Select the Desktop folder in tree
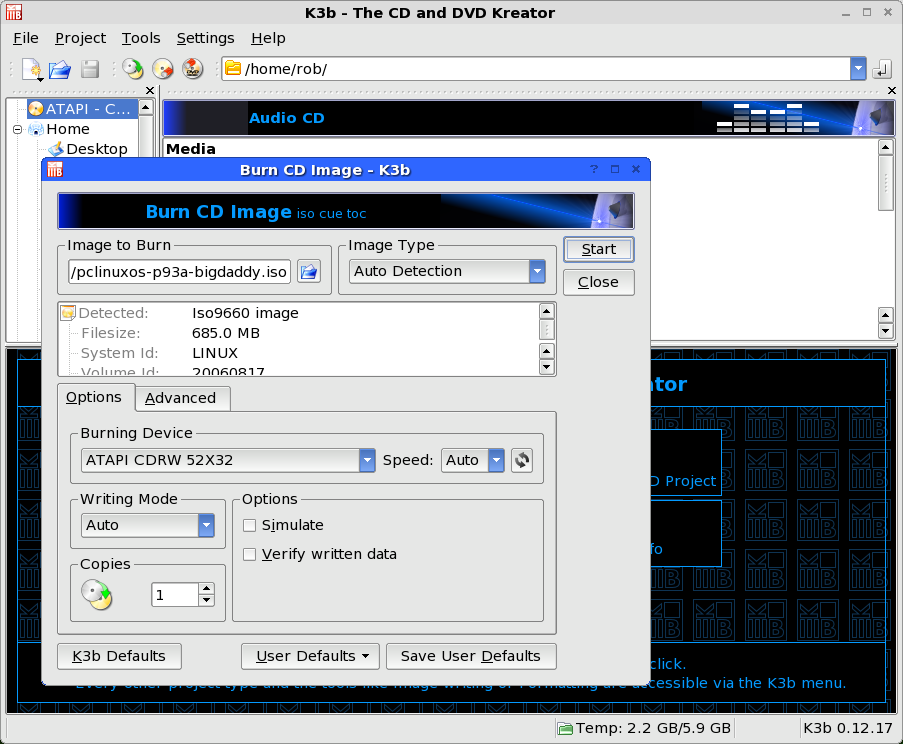Image resolution: width=903 pixels, height=744 pixels. coord(88,149)
